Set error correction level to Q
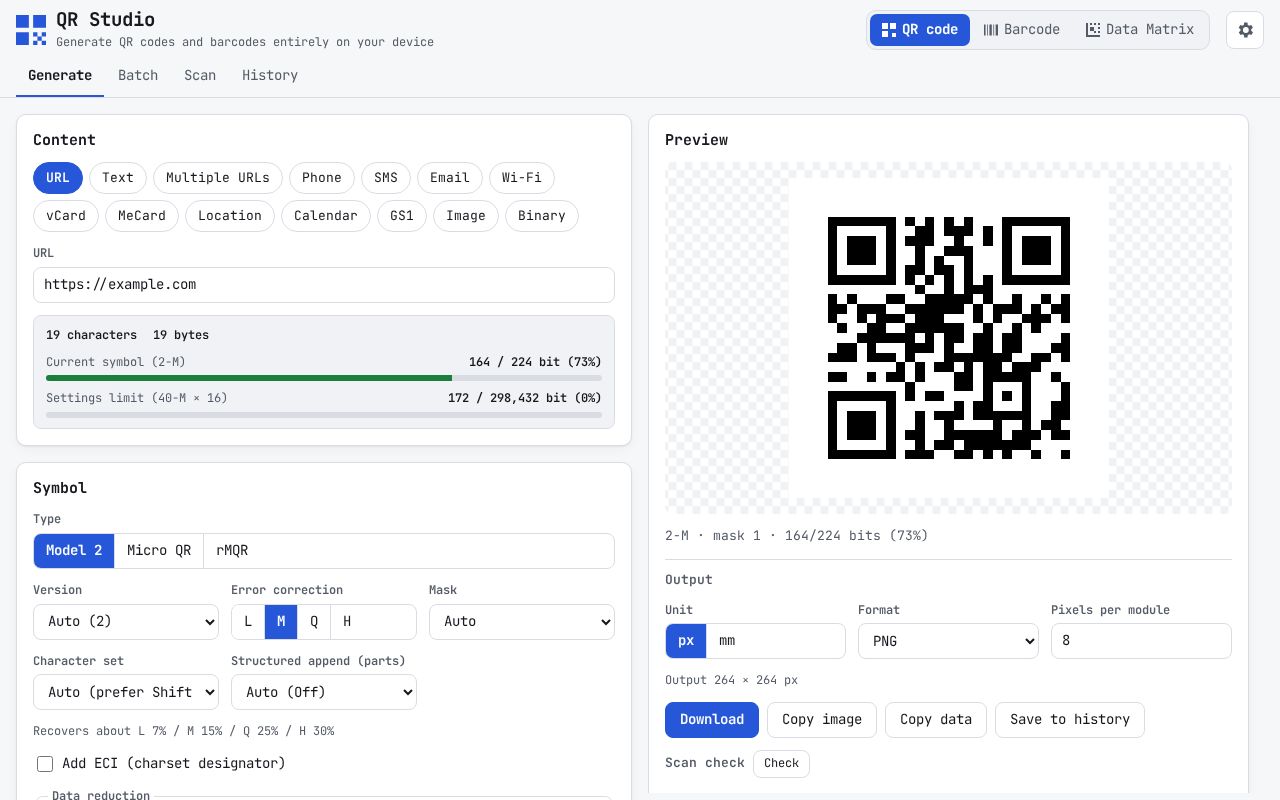This screenshot has width=1280, height=800. pyautogui.click(x=314, y=622)
